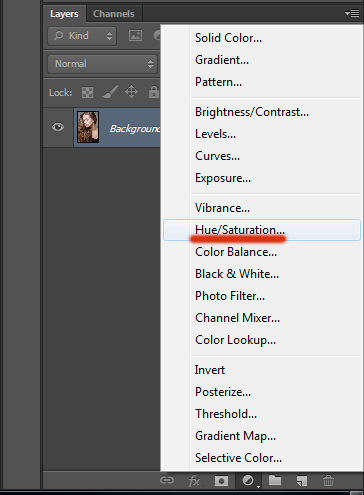Select the Background layer name
Image resolution: width=364 pixels, height=495 pixels.
[x=135, y=129]
